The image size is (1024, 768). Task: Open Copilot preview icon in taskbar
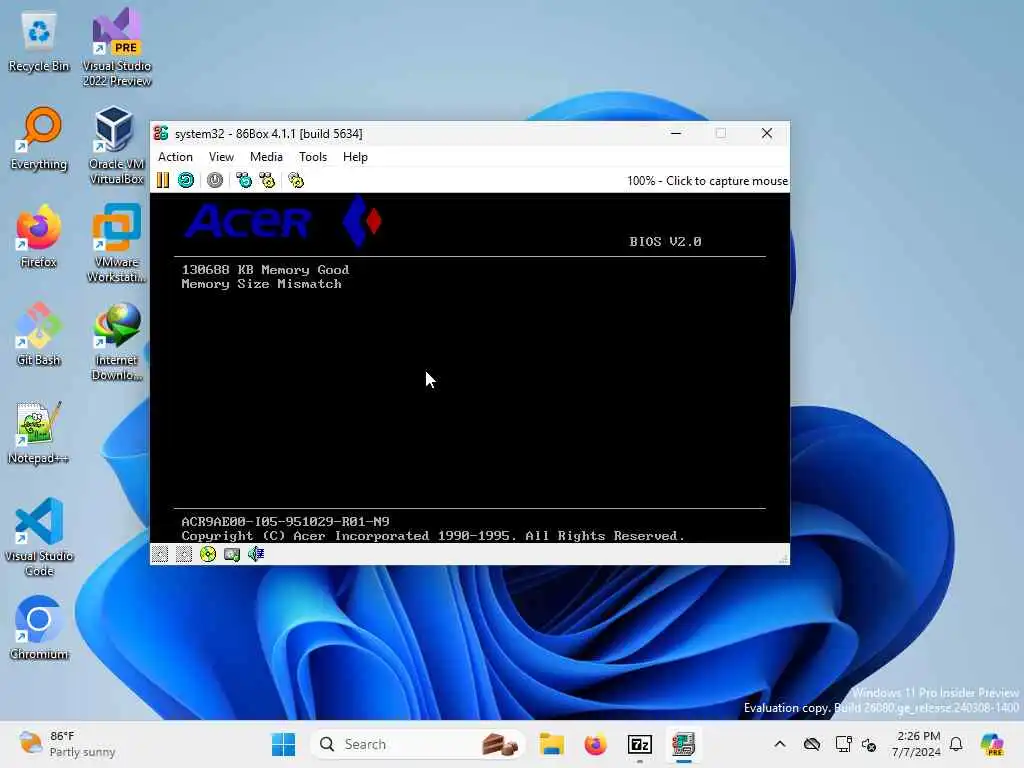point(992,744)
